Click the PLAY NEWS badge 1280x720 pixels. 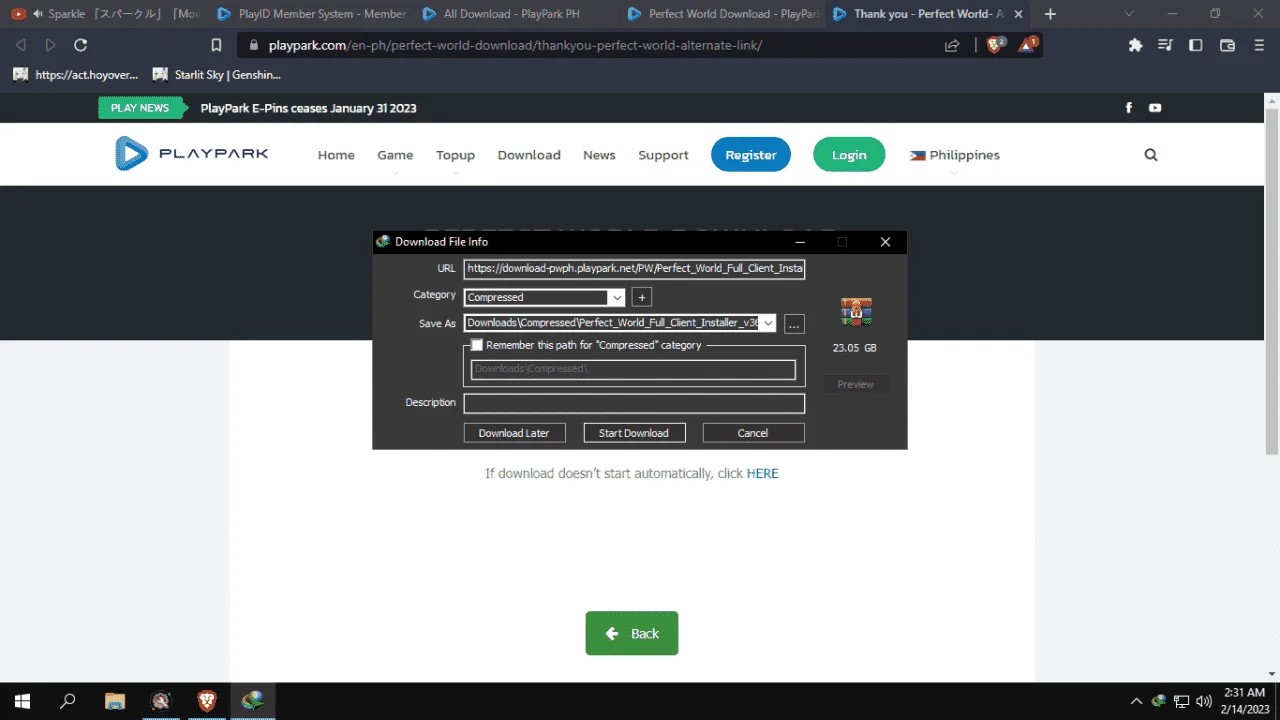pos(140,108)
